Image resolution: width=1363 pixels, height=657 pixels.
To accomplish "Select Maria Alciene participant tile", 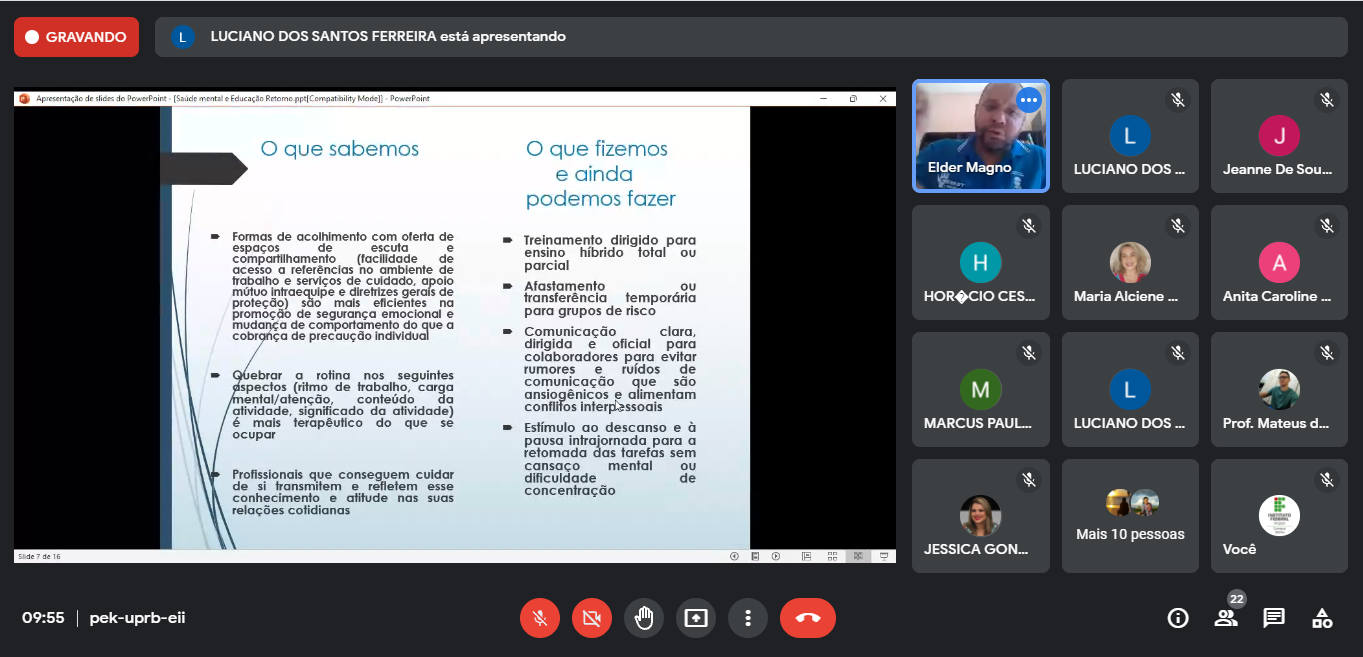I will pyautogui.click(x=1130, y=263).
